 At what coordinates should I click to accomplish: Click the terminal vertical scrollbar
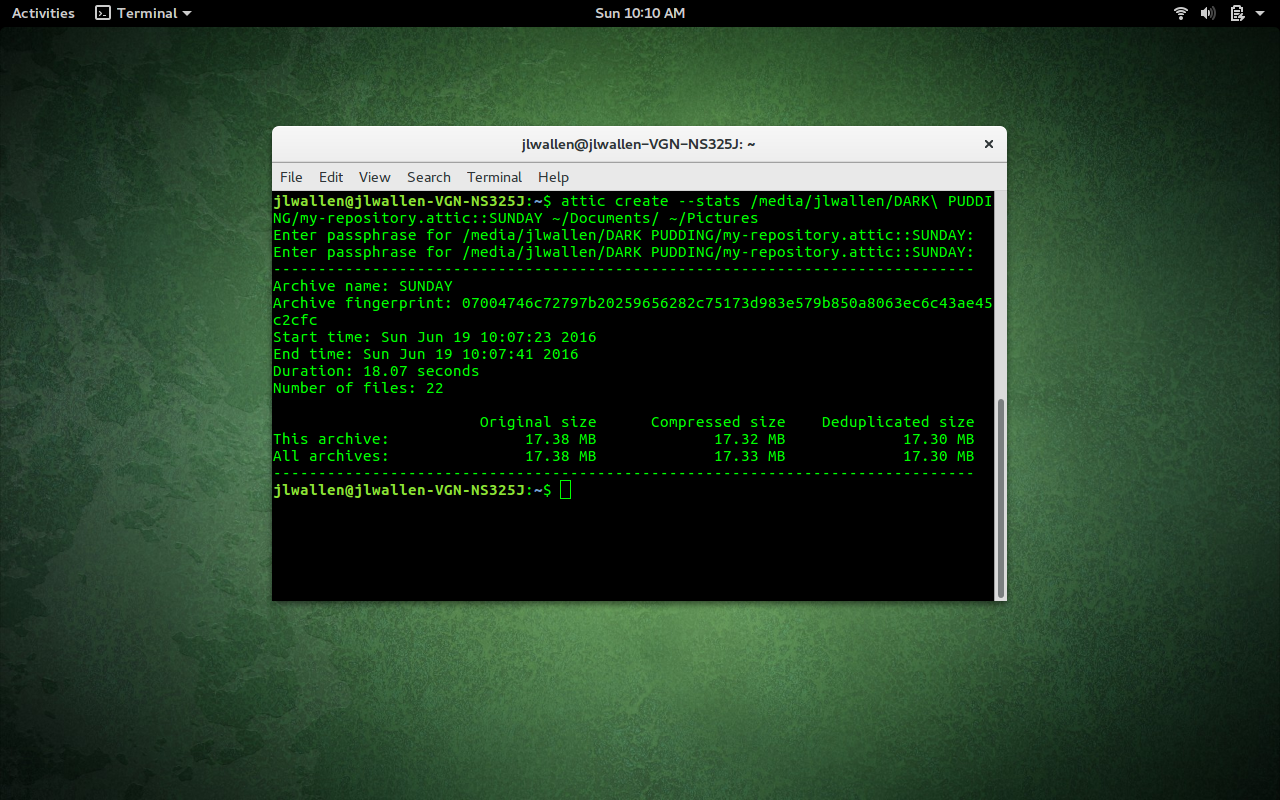coord(1001,498)
